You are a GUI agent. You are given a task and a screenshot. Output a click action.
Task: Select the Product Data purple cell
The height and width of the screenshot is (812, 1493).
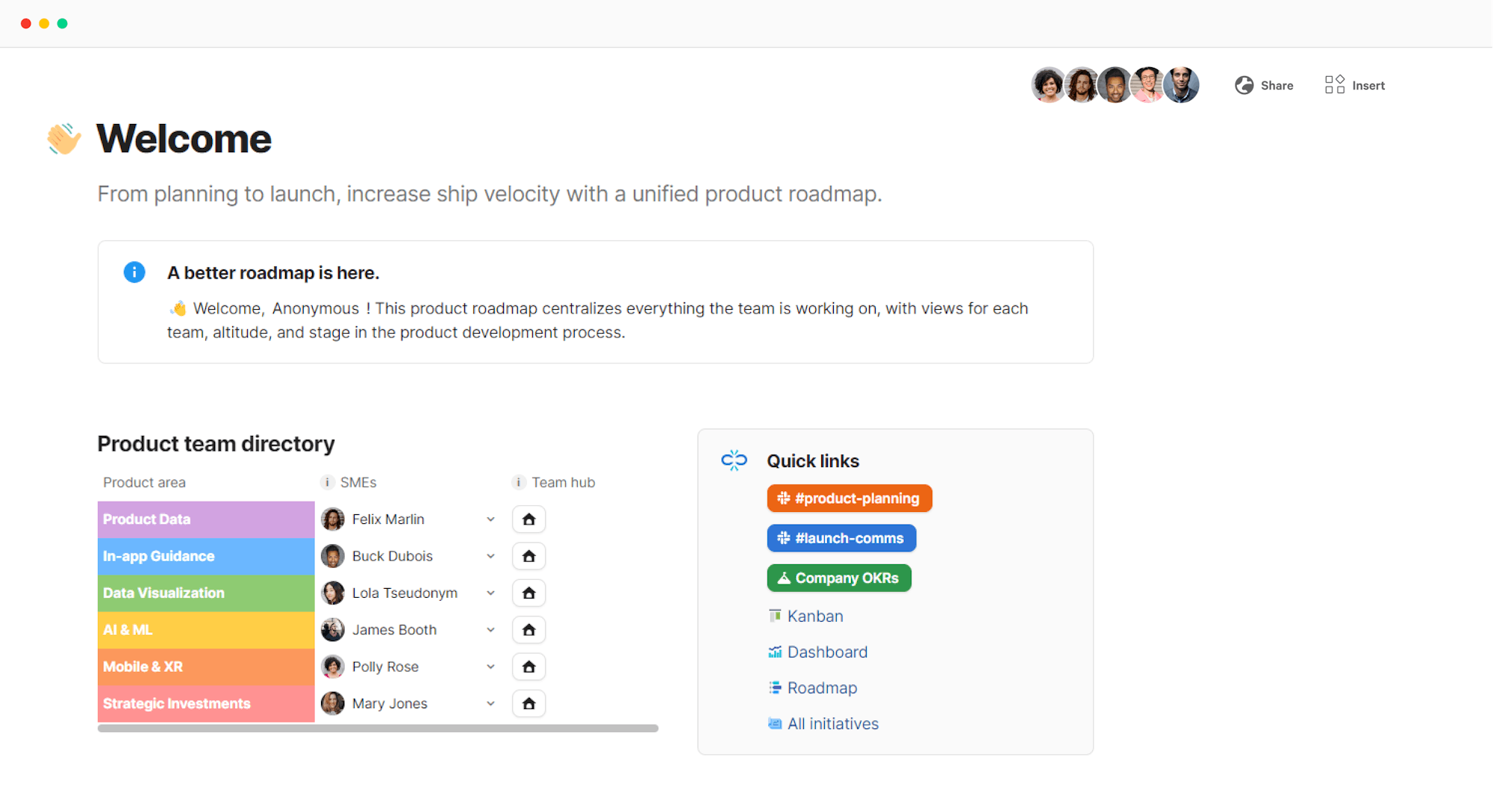click(206, 519)
